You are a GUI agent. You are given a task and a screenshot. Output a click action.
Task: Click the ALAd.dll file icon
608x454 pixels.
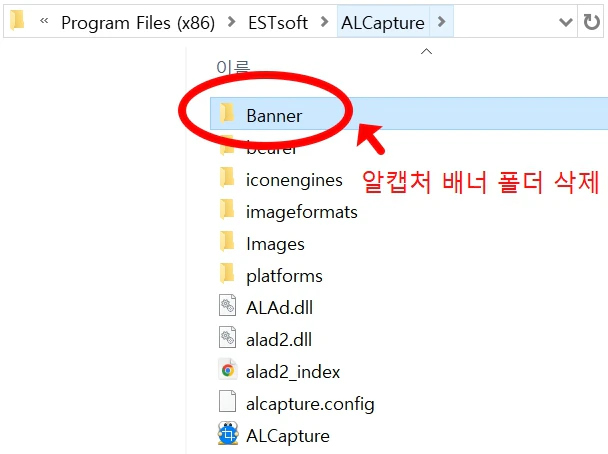228,305
